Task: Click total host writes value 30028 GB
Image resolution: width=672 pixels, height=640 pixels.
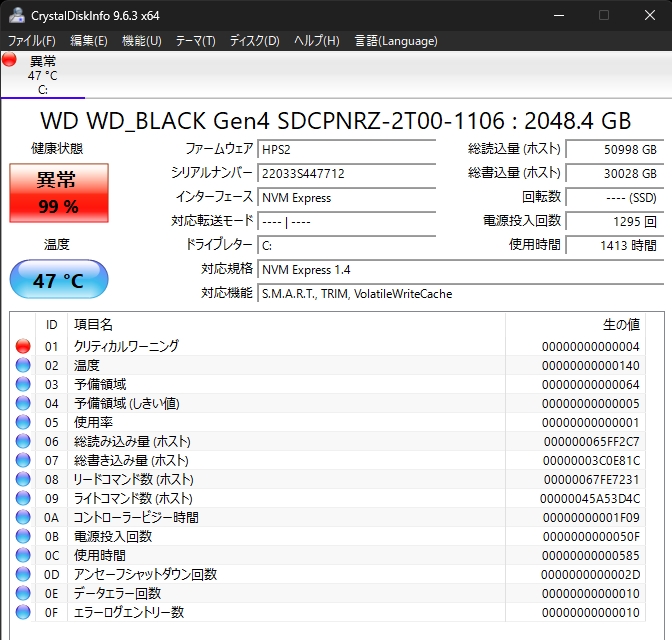Action: click(615, 173)
